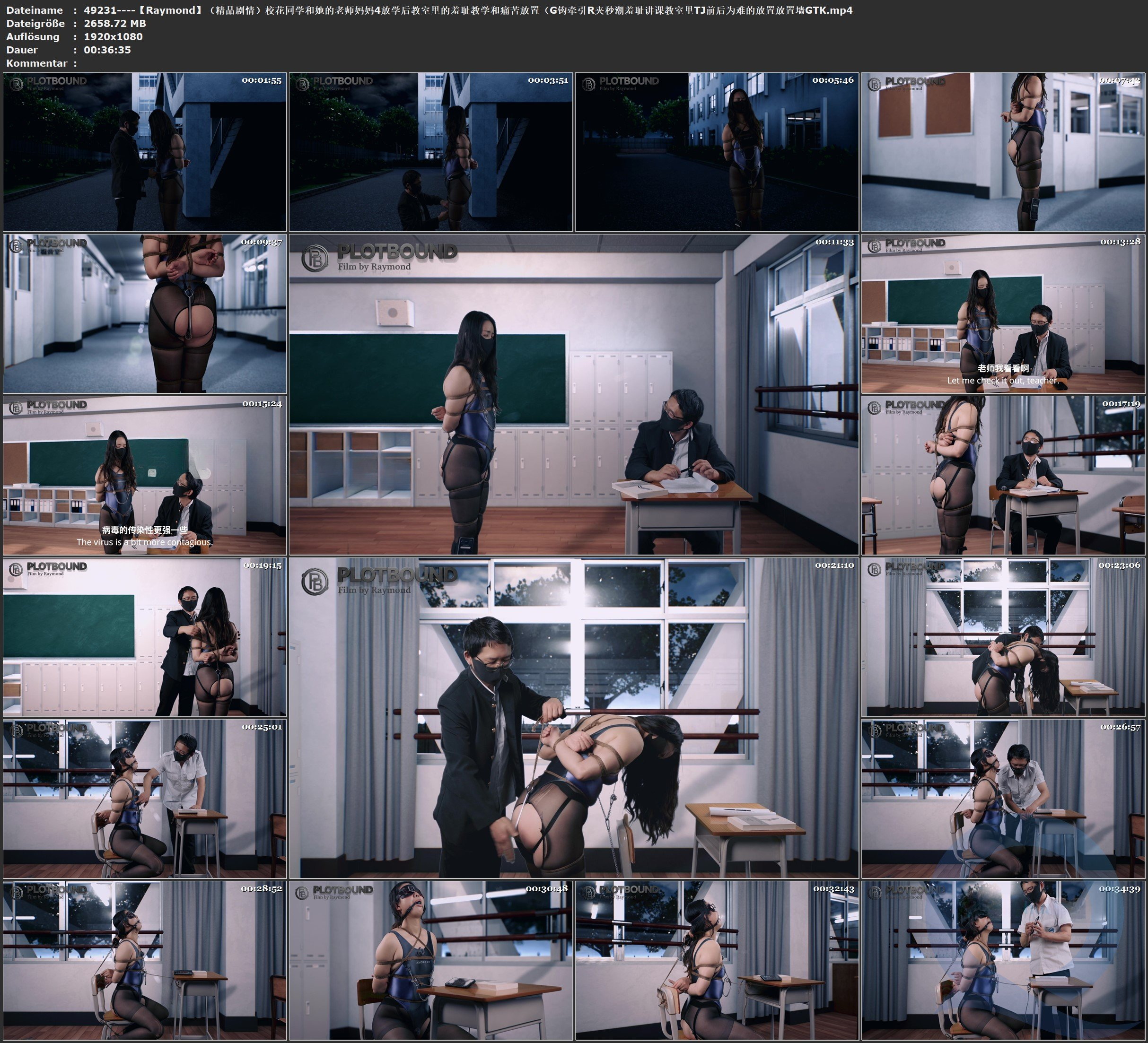Click the frame timestamped 00:19:15
The width and height of the screenshot is (1148, 1043).
click(145, 637)
